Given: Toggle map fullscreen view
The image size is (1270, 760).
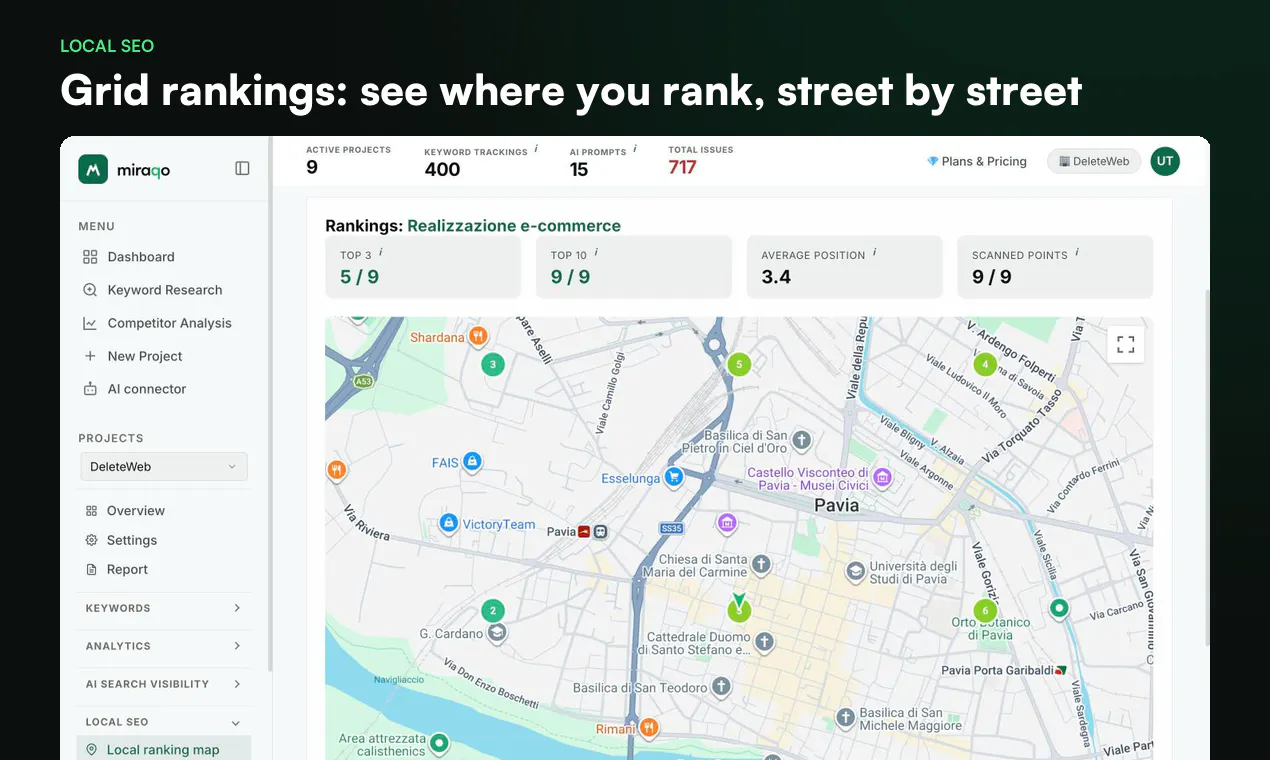Looking at the screenshot, I should [1126, 345].
